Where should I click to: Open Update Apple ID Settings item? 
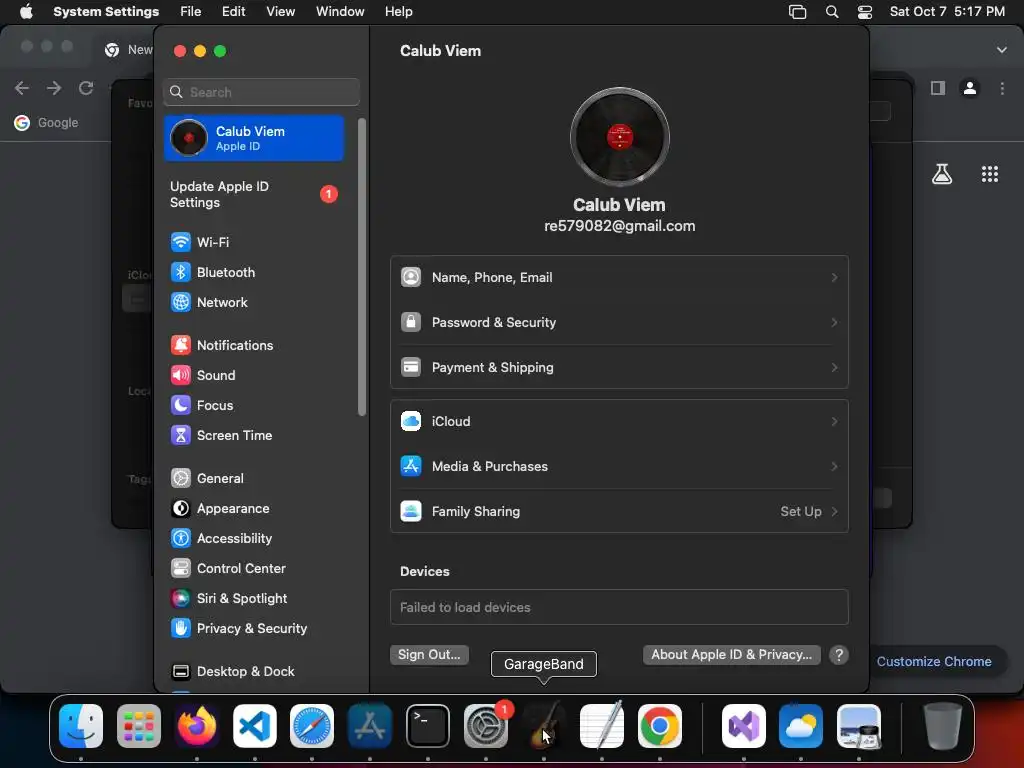[255, 194]
